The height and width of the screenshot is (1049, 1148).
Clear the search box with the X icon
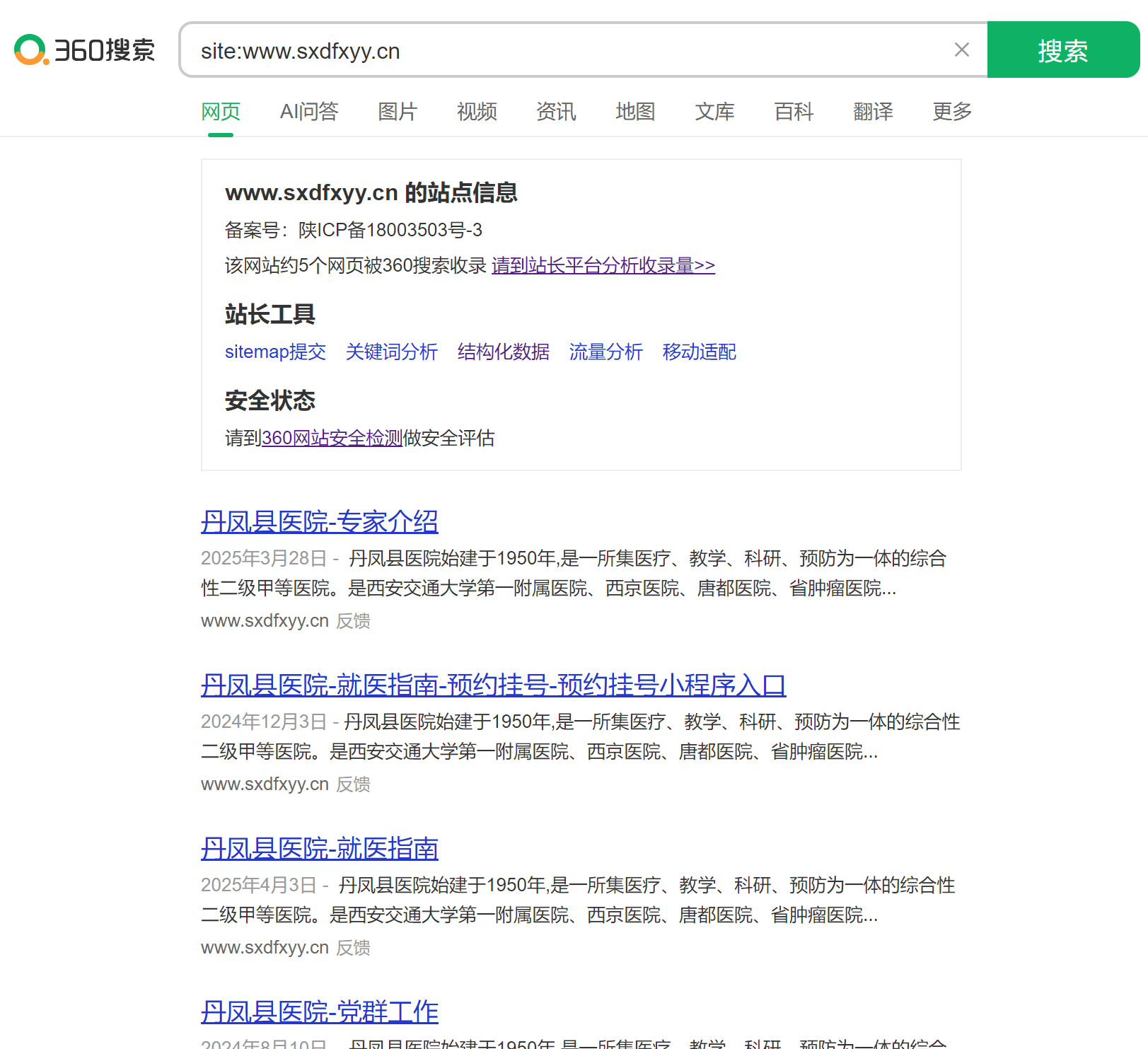[x=961, y=50]
